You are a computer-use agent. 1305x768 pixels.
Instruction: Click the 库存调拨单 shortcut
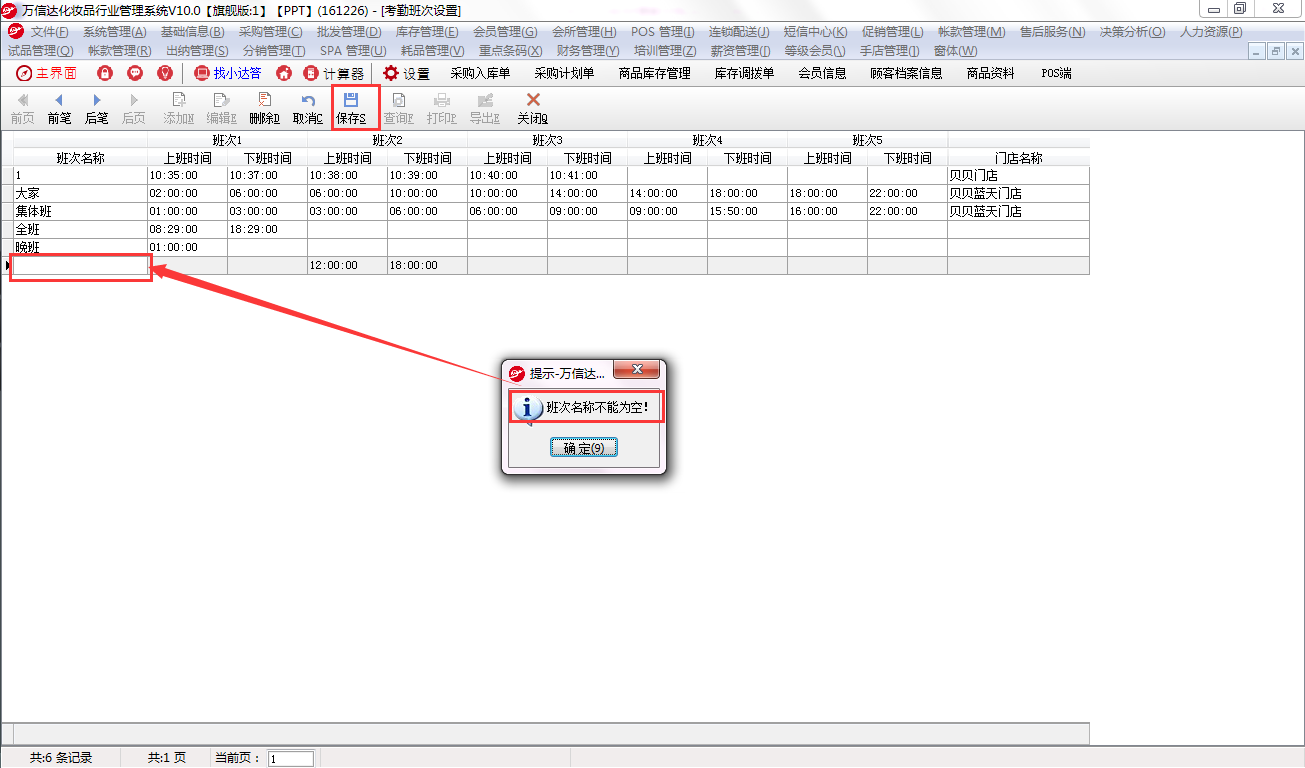tap(744, 73)
